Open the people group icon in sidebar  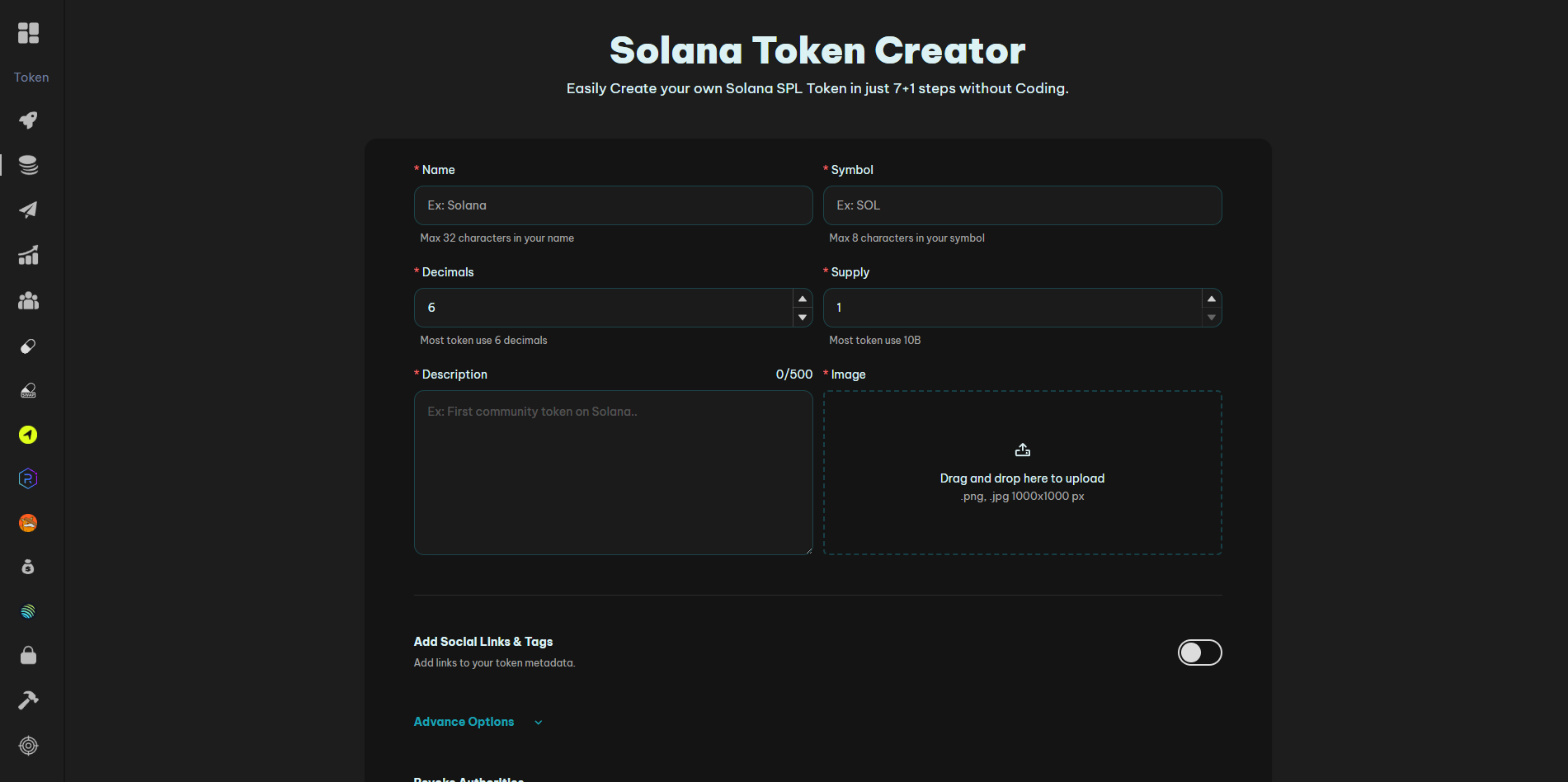(x=28, y=301)
